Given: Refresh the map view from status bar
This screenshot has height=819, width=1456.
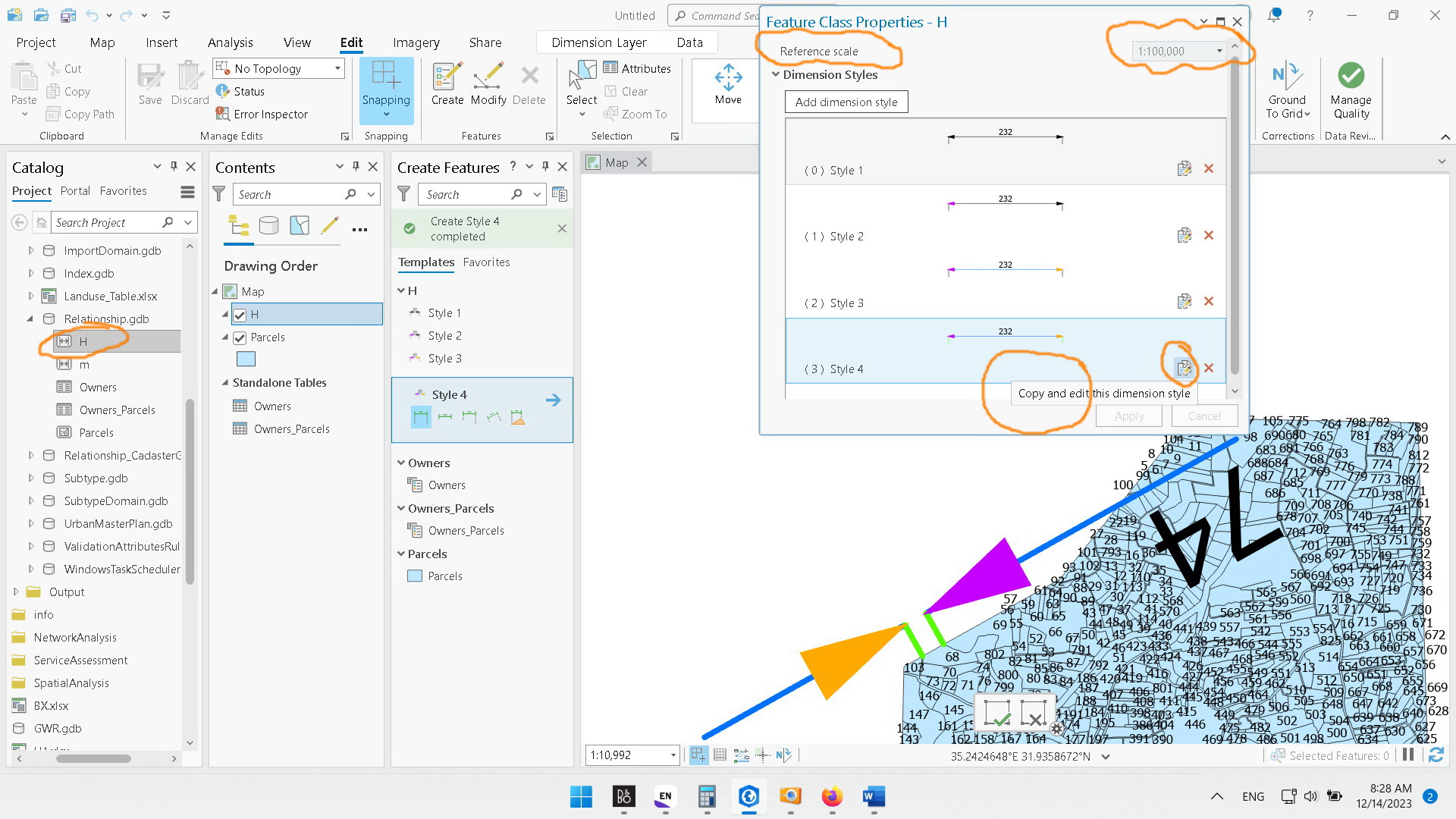Looking at the screenshot, I should tap(1436, 755).
